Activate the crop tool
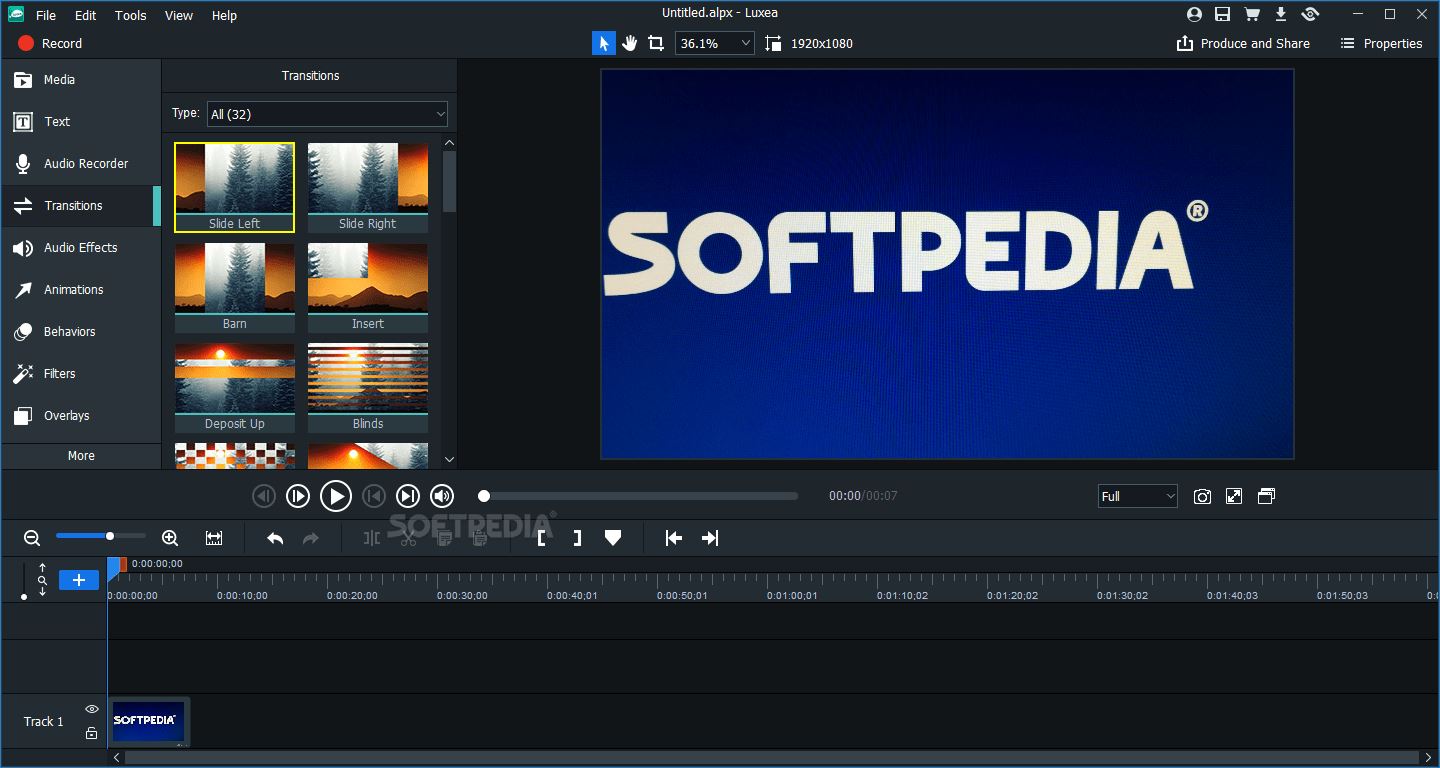 [656, 43]
